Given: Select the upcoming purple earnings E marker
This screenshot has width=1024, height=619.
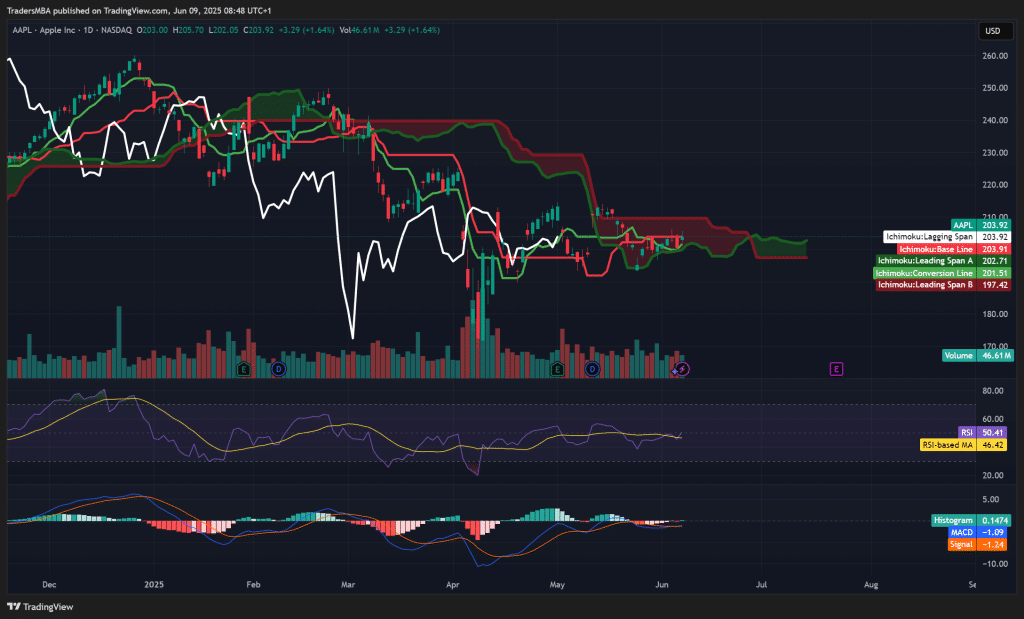Looking at the screenshot, I should click(836, 369).
